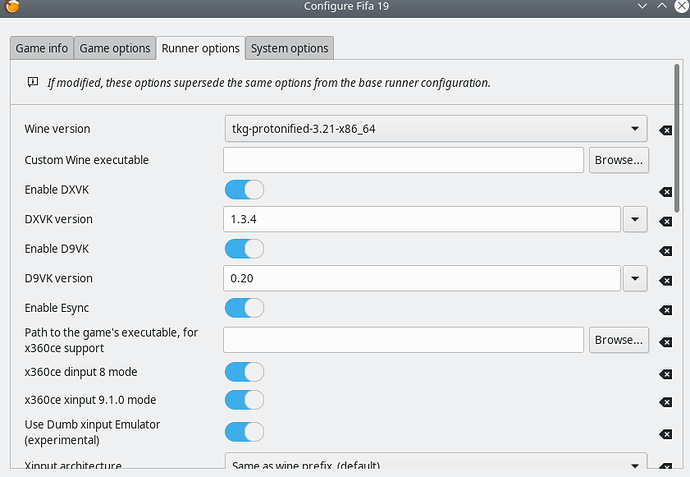Reset x360ce dinput 8 mode clear icon
690x477 pixels.
point(665,374)
